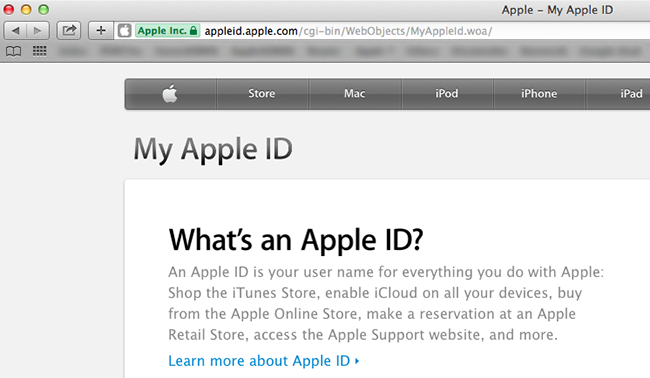The image size is (650, 378).
Task: Click the Apple favicon in address bar
Action: (x=124, y=31)
